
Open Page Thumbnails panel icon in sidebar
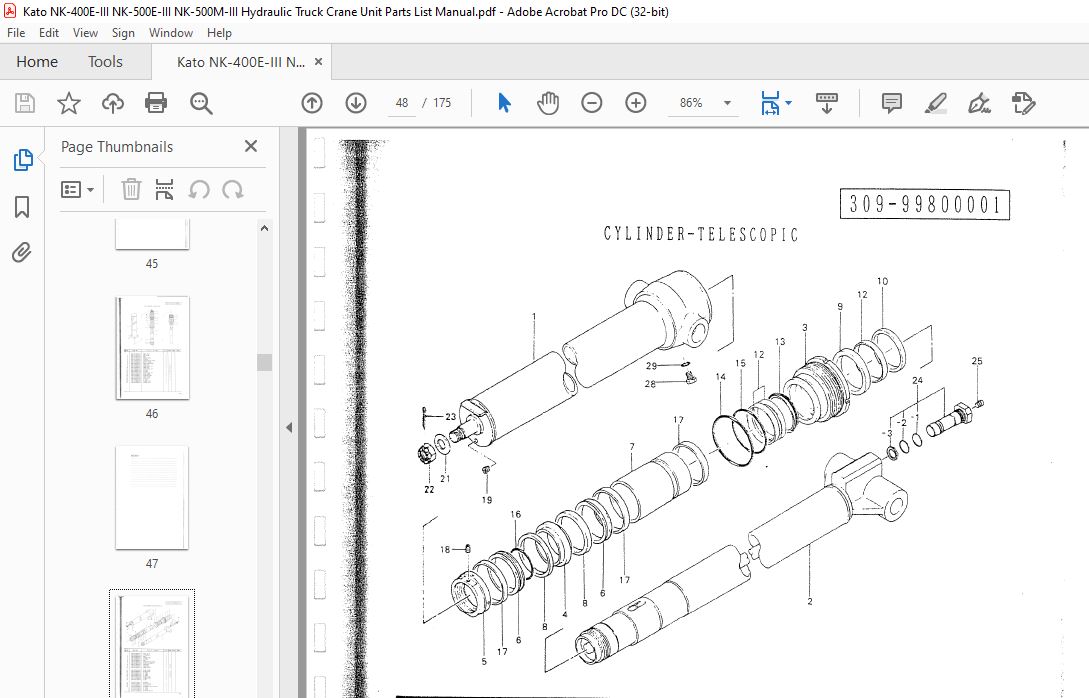(x=23, y=160)
